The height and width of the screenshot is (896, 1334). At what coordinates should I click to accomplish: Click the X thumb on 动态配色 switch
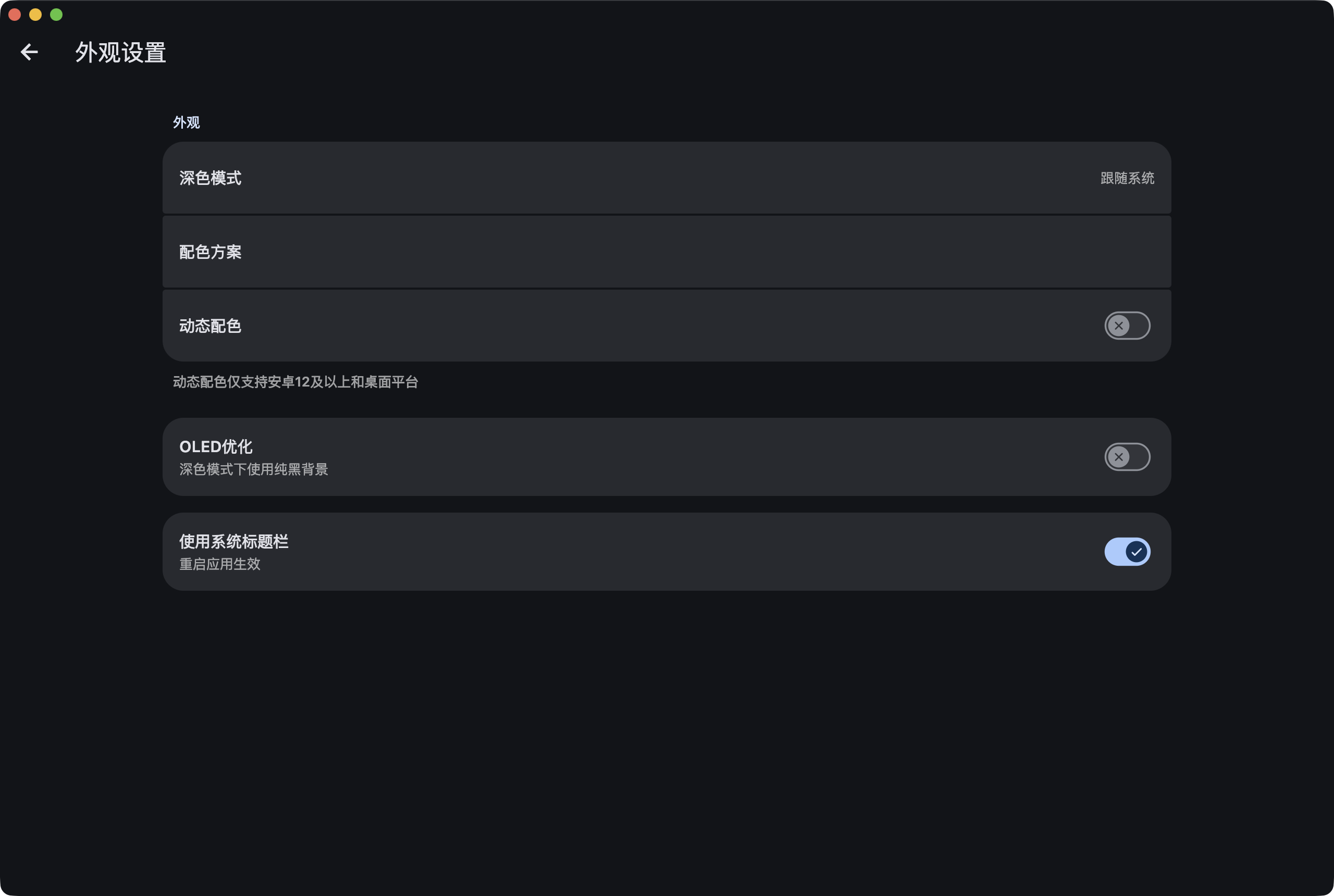click(1118, 326)
